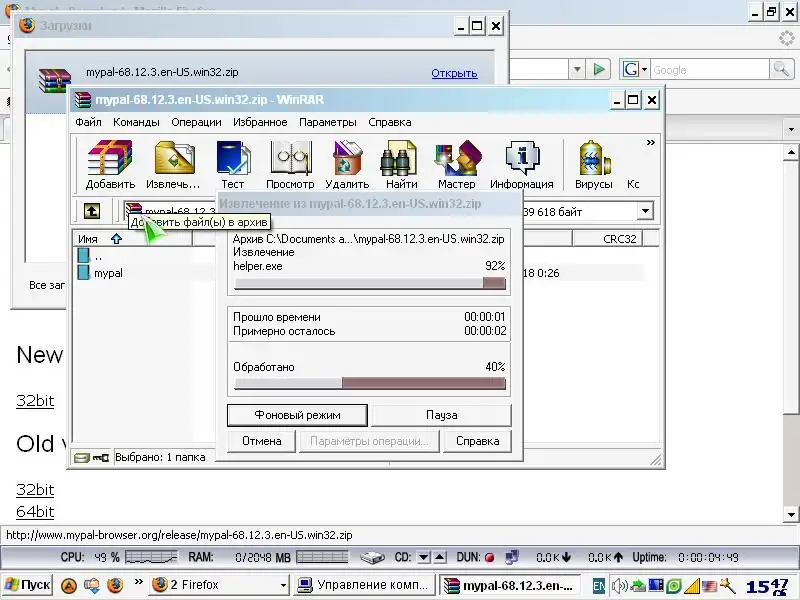800x600 pixels.
Task: Open the Операции menu
Action: tap(196, 122)
